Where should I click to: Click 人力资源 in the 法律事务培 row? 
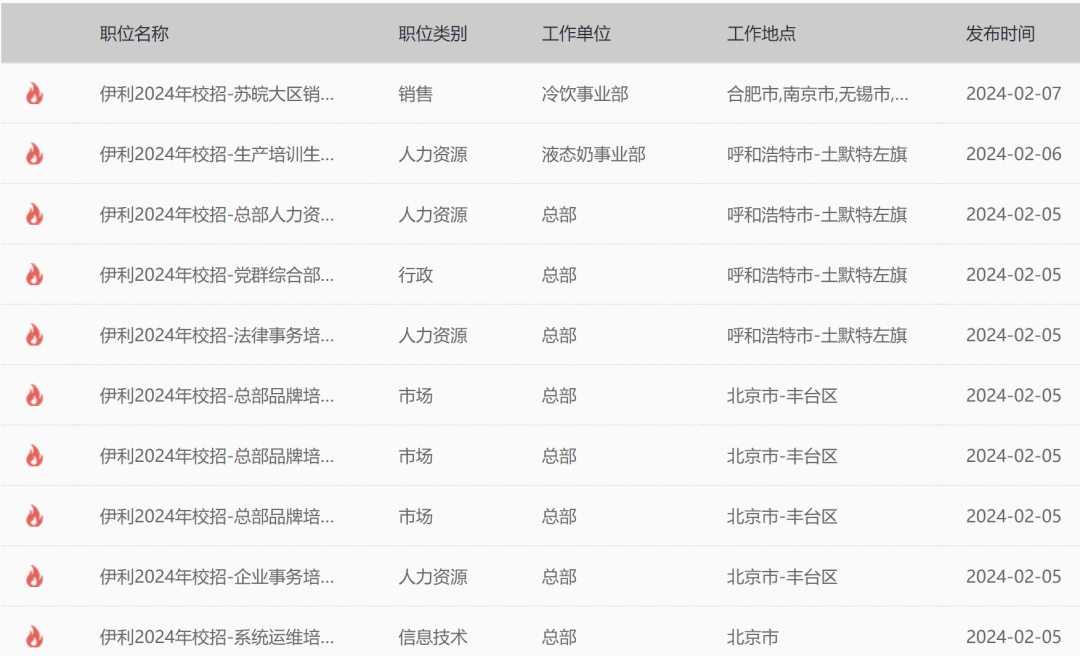[x=433, y=336]
